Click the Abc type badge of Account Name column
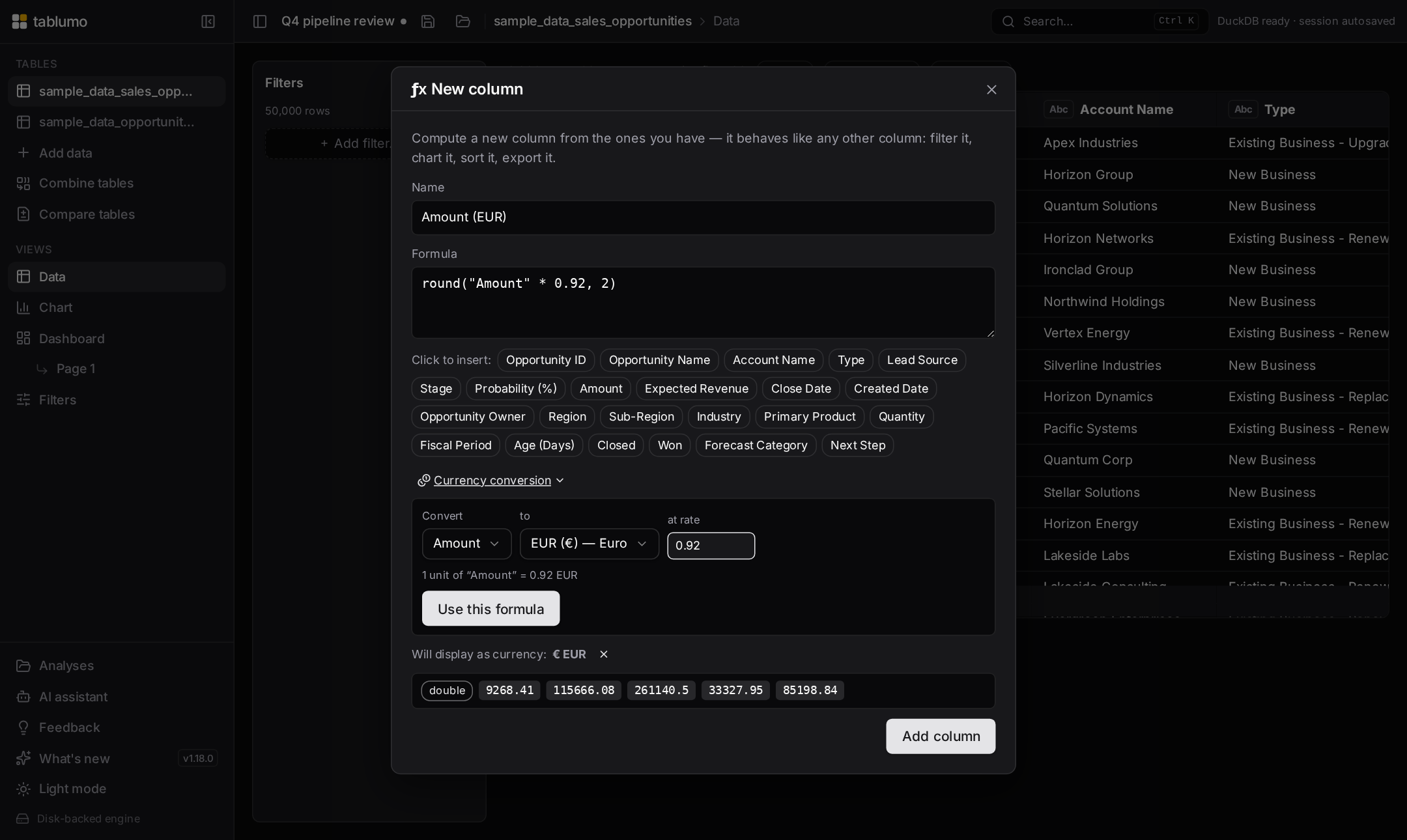Viewport: 1407px width, 840px height. point(1059,109)
